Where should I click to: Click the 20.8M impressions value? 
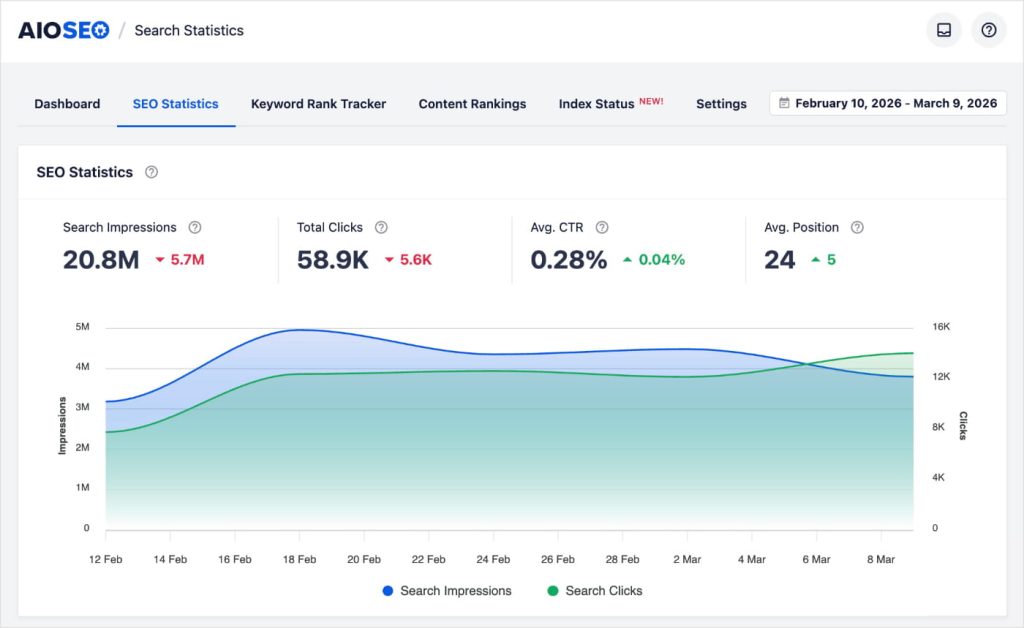point(101,260)
